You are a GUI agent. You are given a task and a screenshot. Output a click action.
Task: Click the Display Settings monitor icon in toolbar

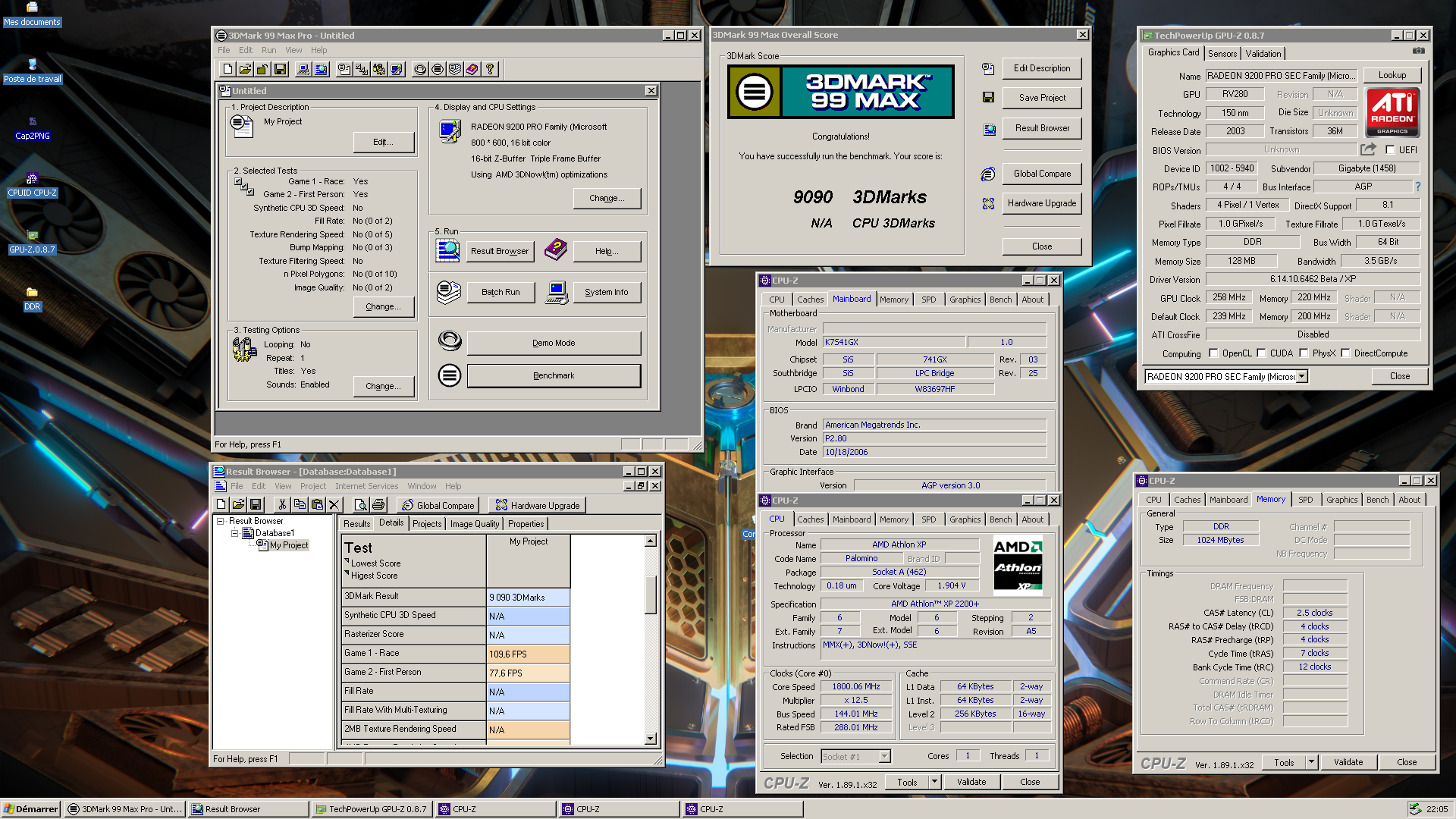point(397,69)
